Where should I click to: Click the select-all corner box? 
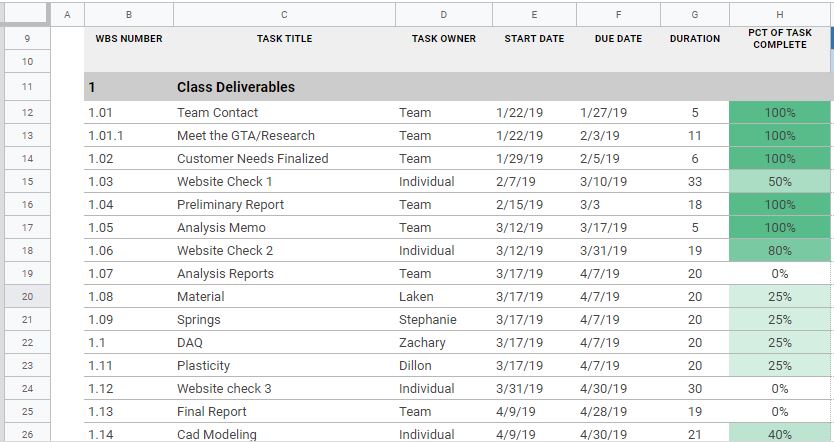[27, 14]
